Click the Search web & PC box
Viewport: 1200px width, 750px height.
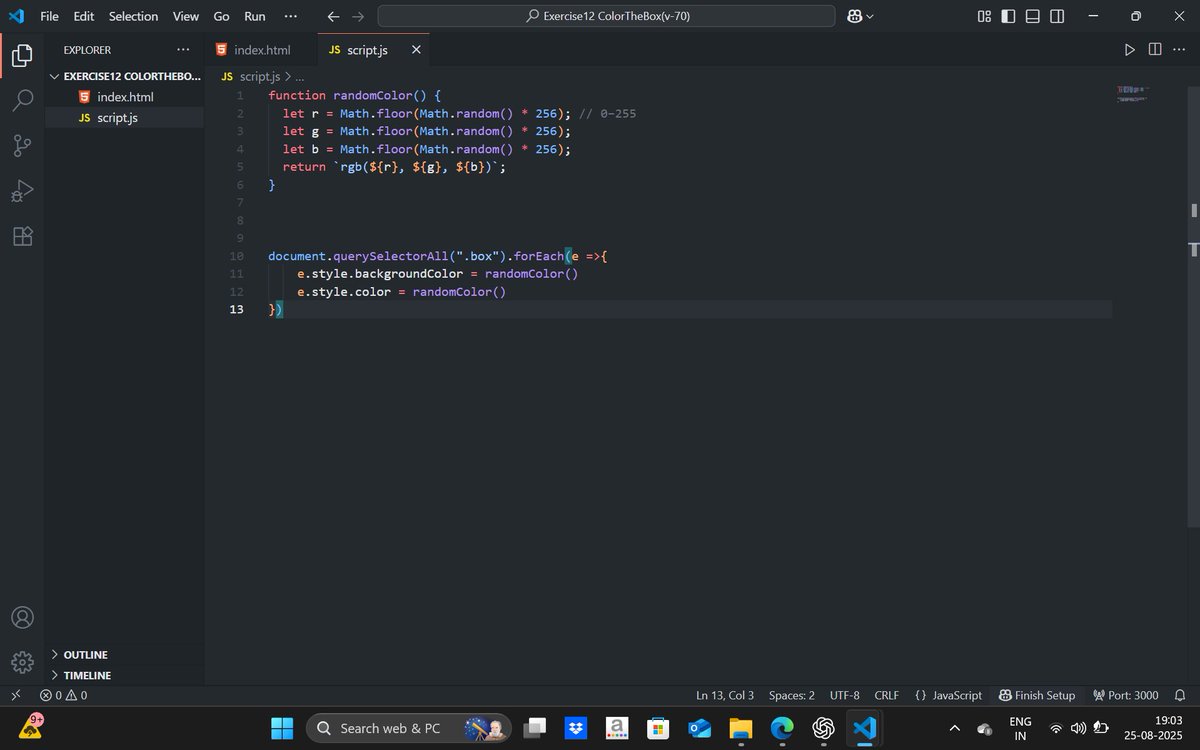[x=408, y=728]
